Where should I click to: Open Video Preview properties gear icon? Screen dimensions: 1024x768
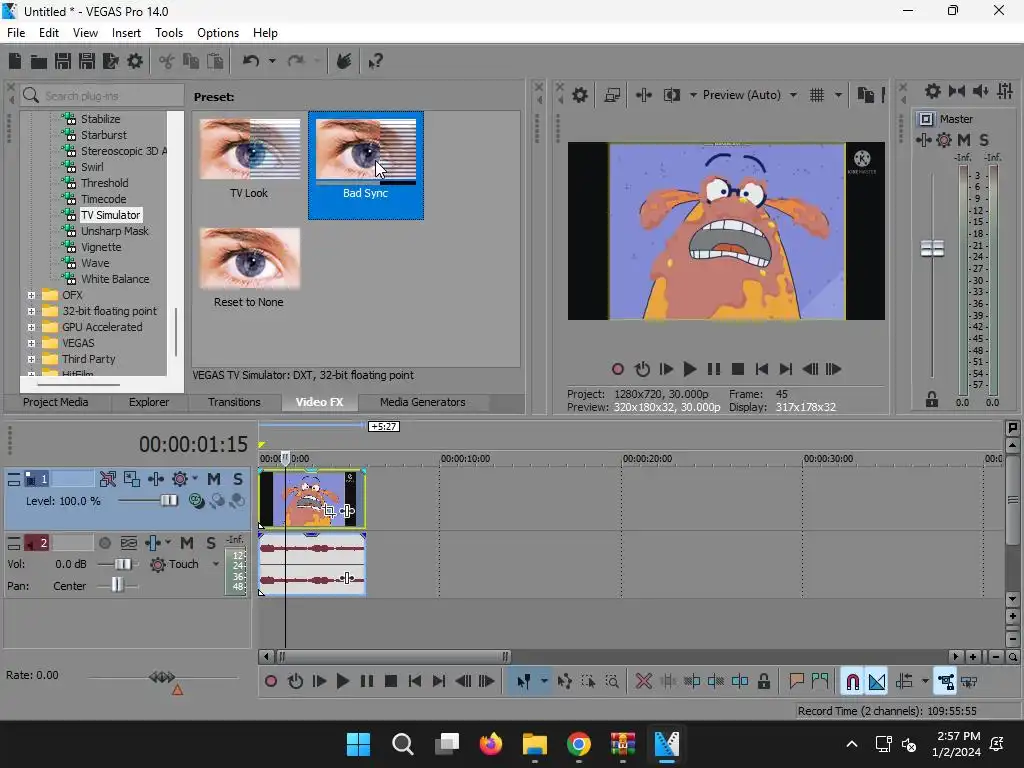(x=580, y=95)
